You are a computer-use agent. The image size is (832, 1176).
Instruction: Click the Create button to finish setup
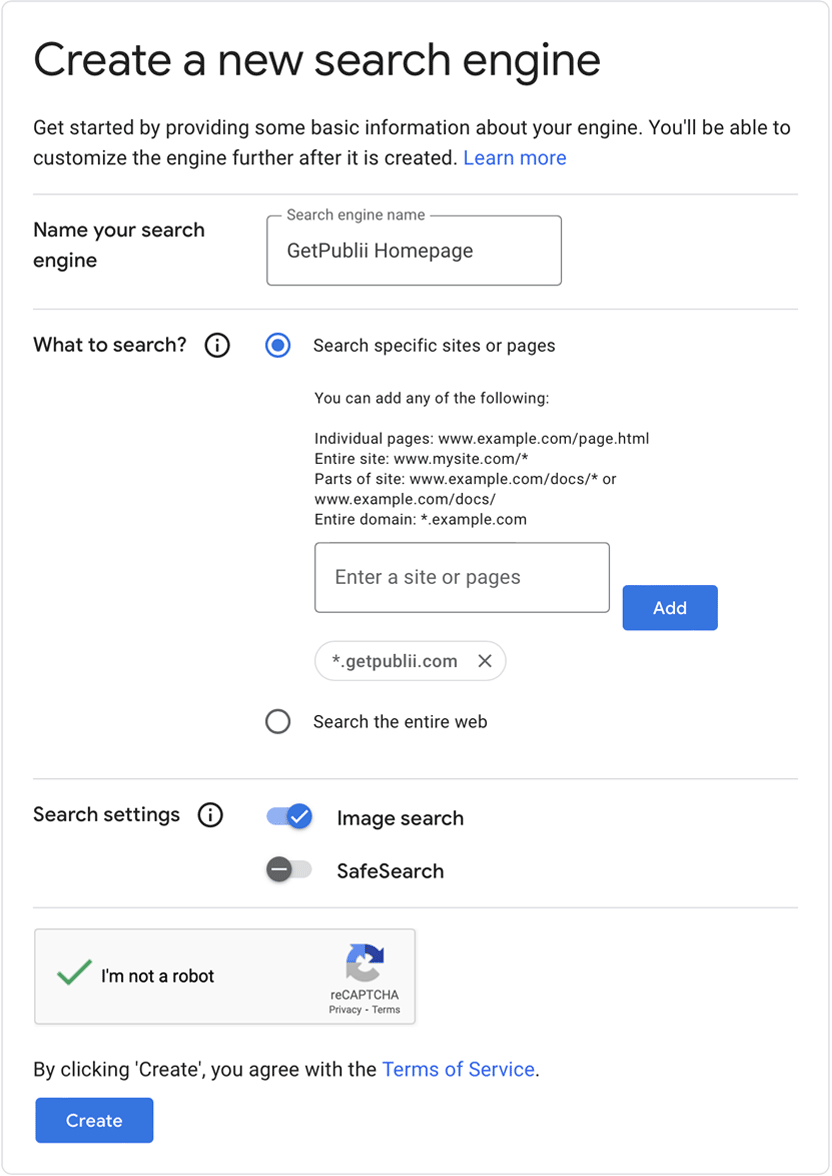tap(94, 1120)
